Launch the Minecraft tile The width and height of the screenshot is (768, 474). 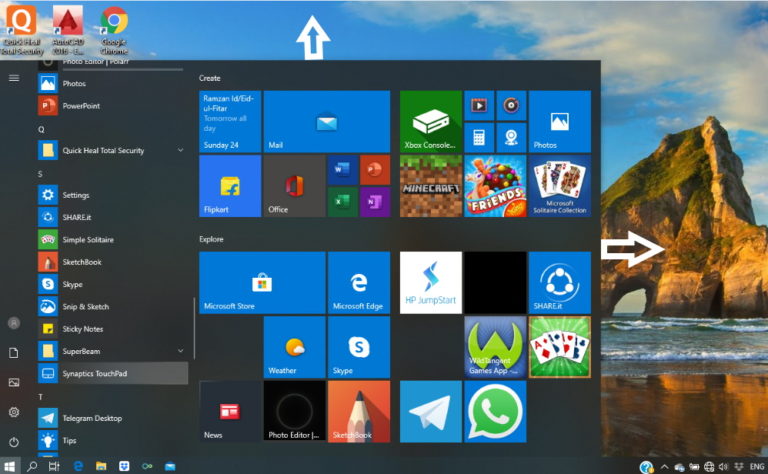[x=431, y=186]
